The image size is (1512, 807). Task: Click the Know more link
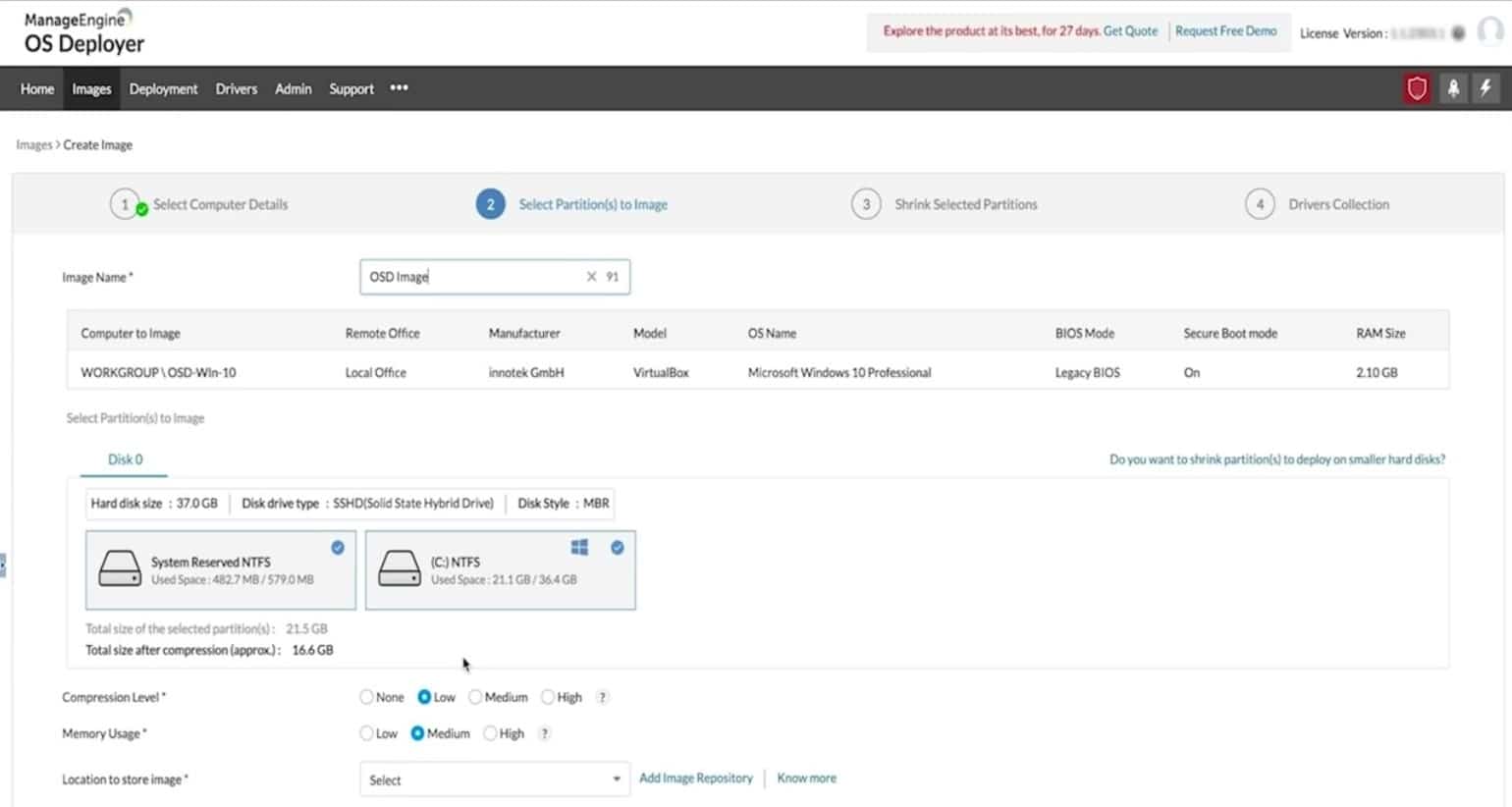click(x=807, y=778)
